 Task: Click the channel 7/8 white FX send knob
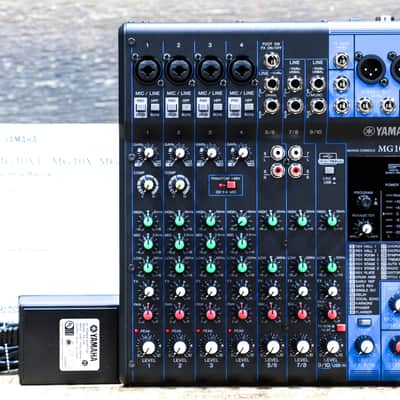point(303,291)
